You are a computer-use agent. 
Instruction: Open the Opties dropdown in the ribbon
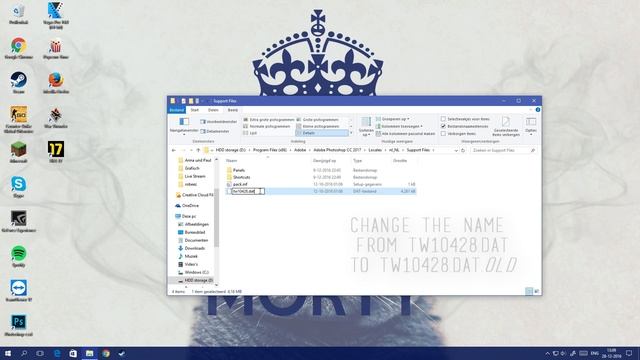[531, 127]
